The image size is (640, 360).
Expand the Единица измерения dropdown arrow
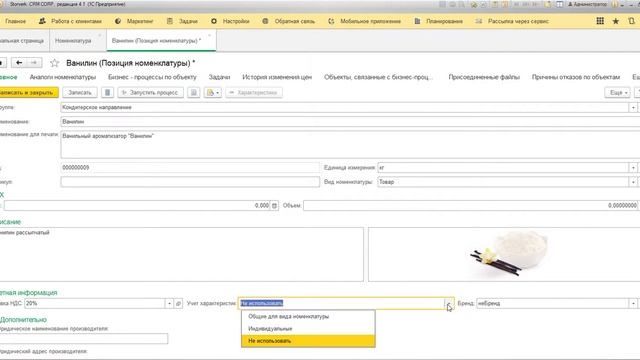point(633,167)
